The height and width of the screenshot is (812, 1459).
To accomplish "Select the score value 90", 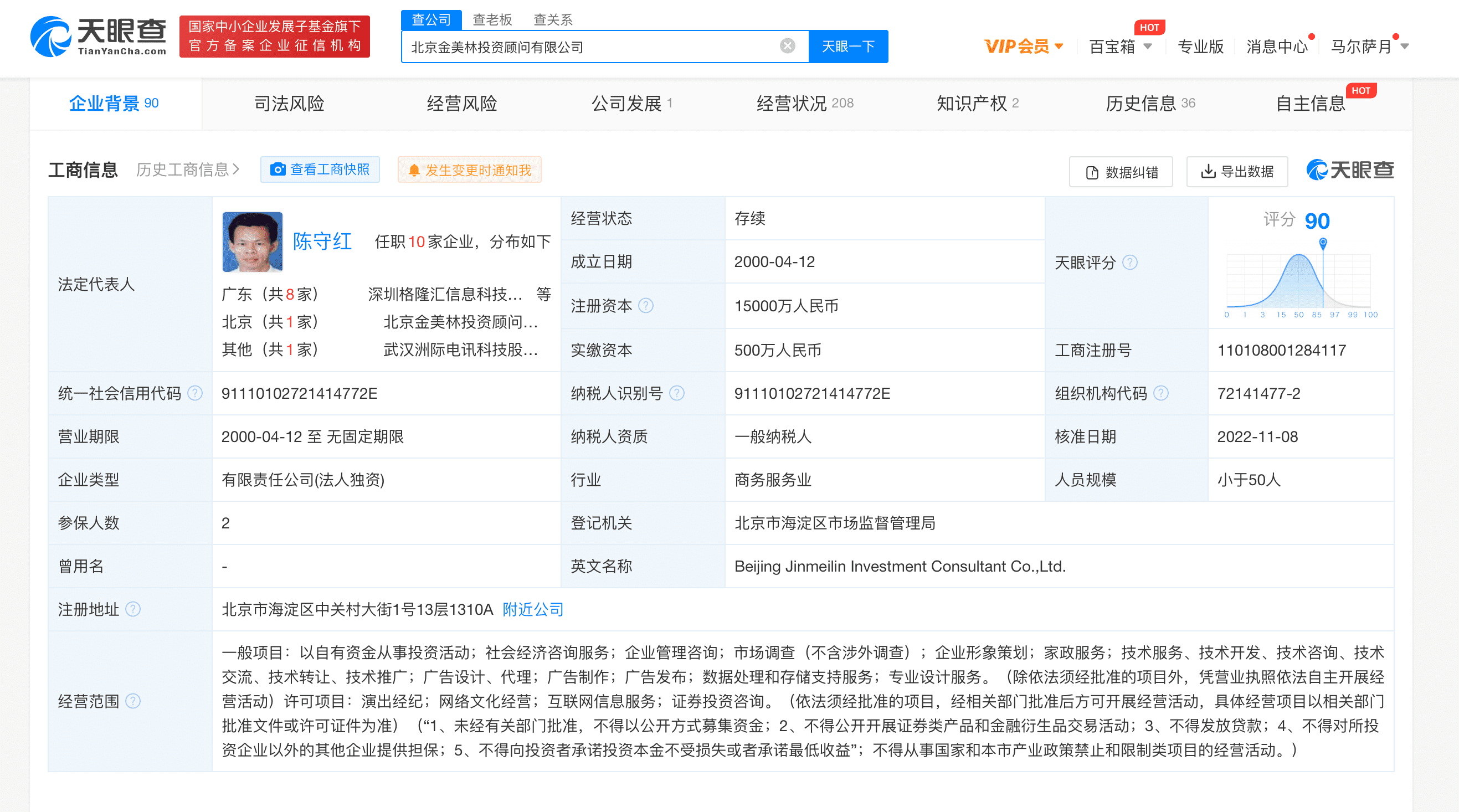I will click(x=1317, y=221).
